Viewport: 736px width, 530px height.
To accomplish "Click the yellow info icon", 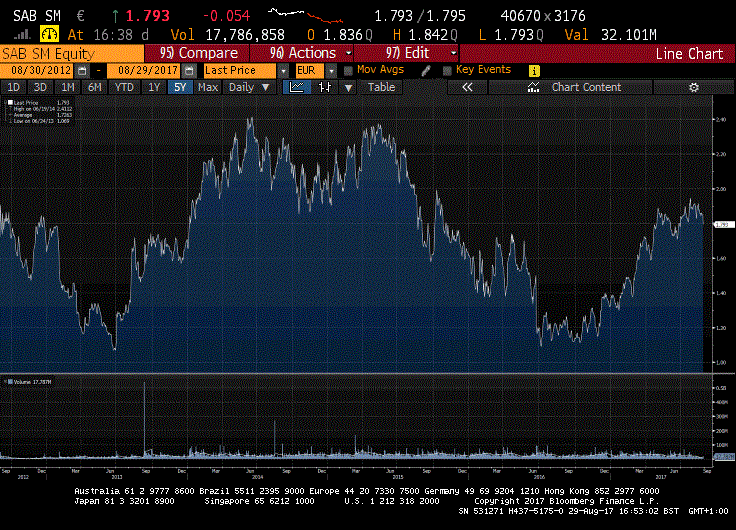I will [534, 71].
